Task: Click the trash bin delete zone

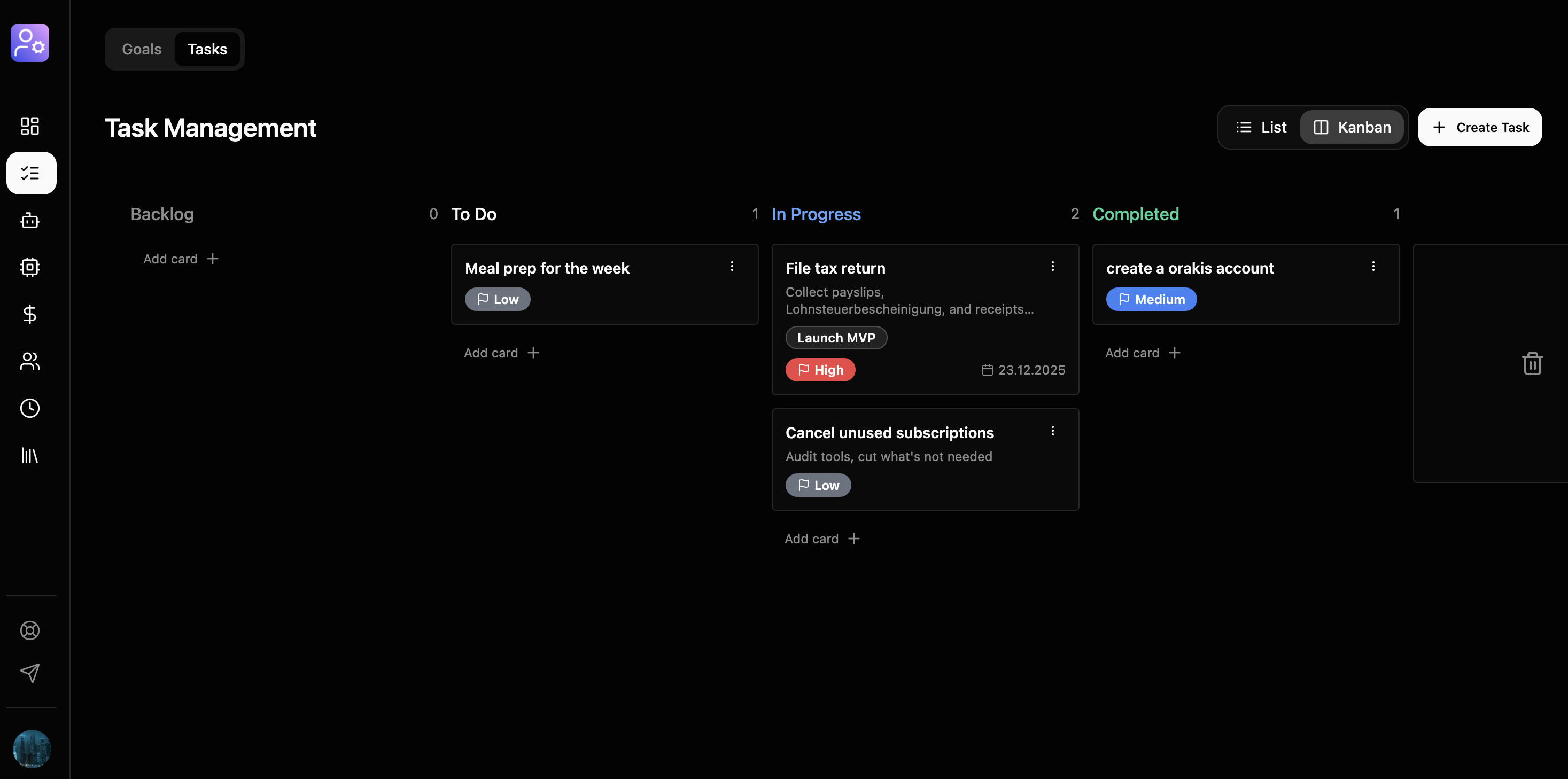Action: [x=1532, y=363]
